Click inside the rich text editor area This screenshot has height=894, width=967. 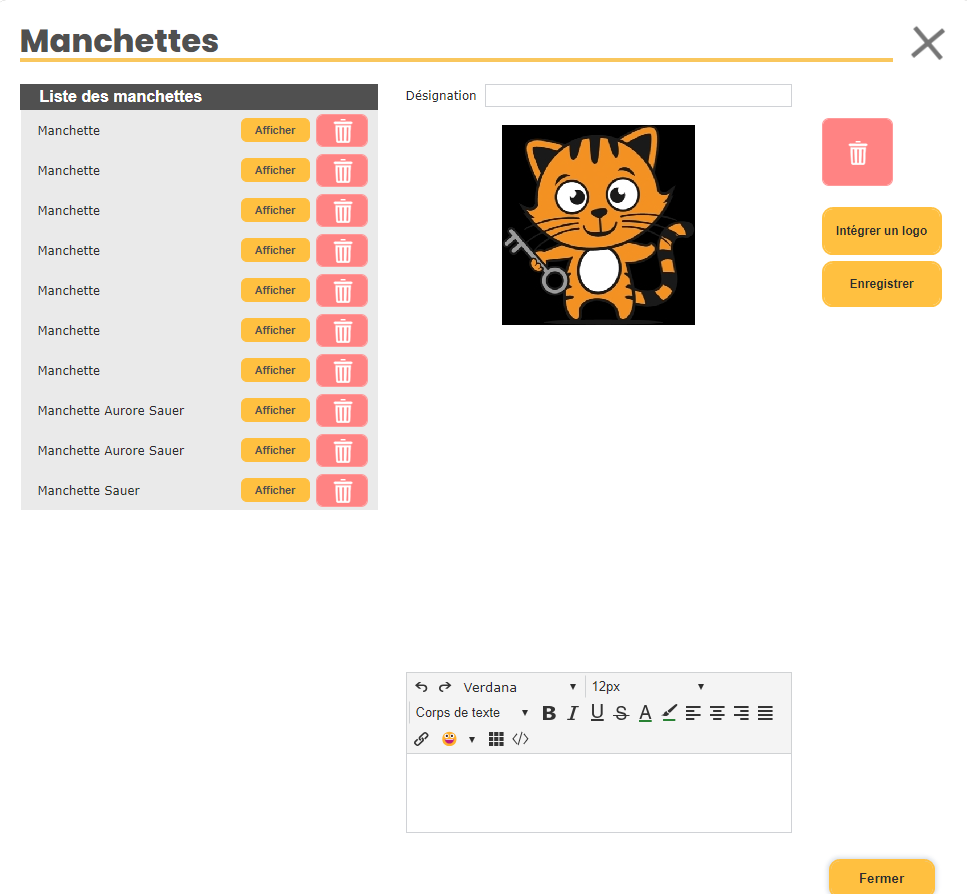[x=599, y=793]
